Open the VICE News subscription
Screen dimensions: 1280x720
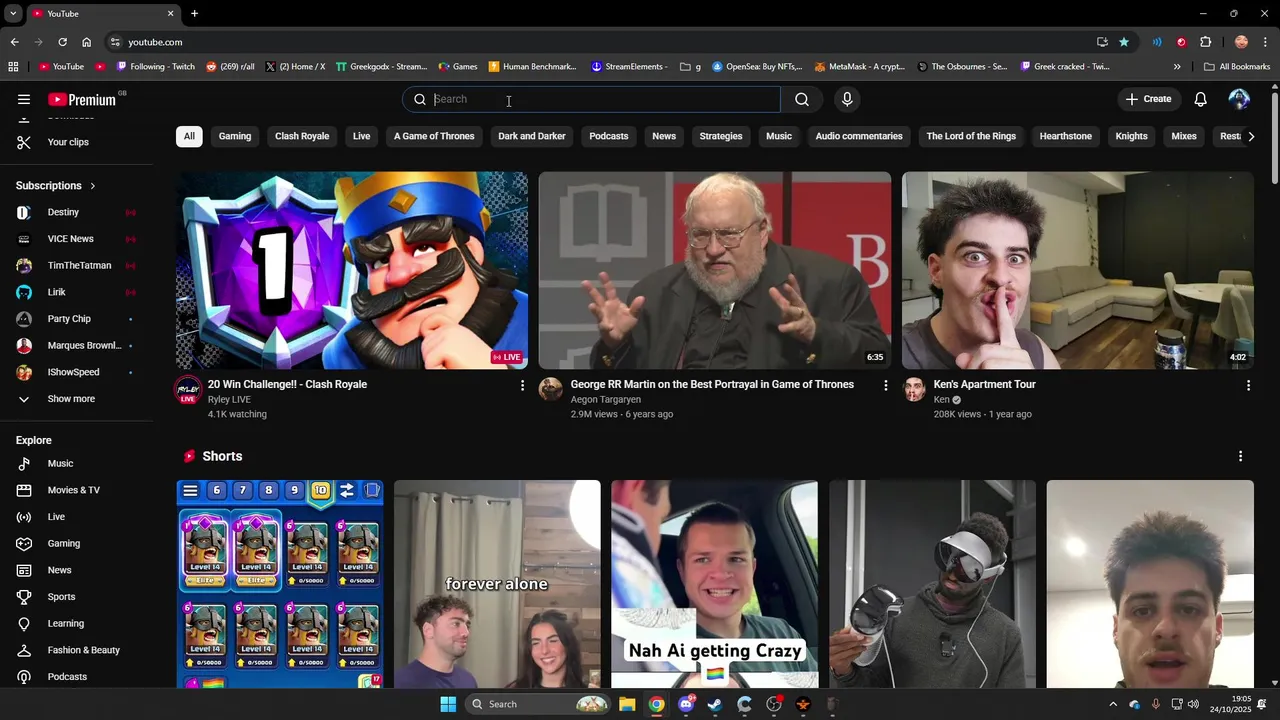tap(77, 239)
